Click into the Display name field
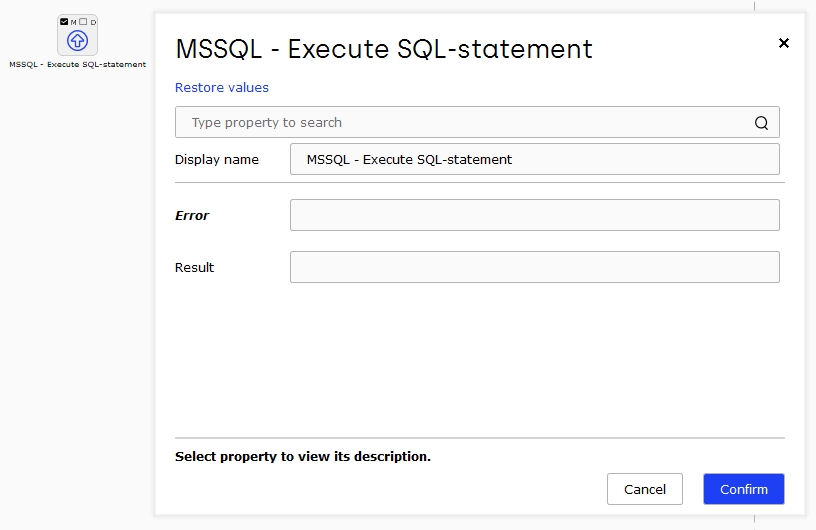The image size is (816, 530). (x=534, y=159)
